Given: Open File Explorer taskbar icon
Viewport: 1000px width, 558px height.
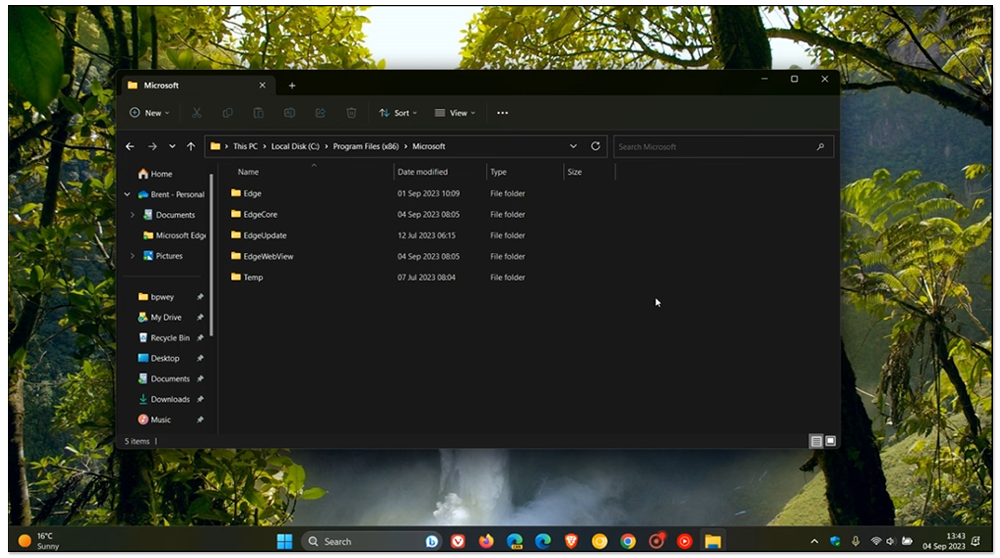Looking at the screenshot, I should (713, 541).
